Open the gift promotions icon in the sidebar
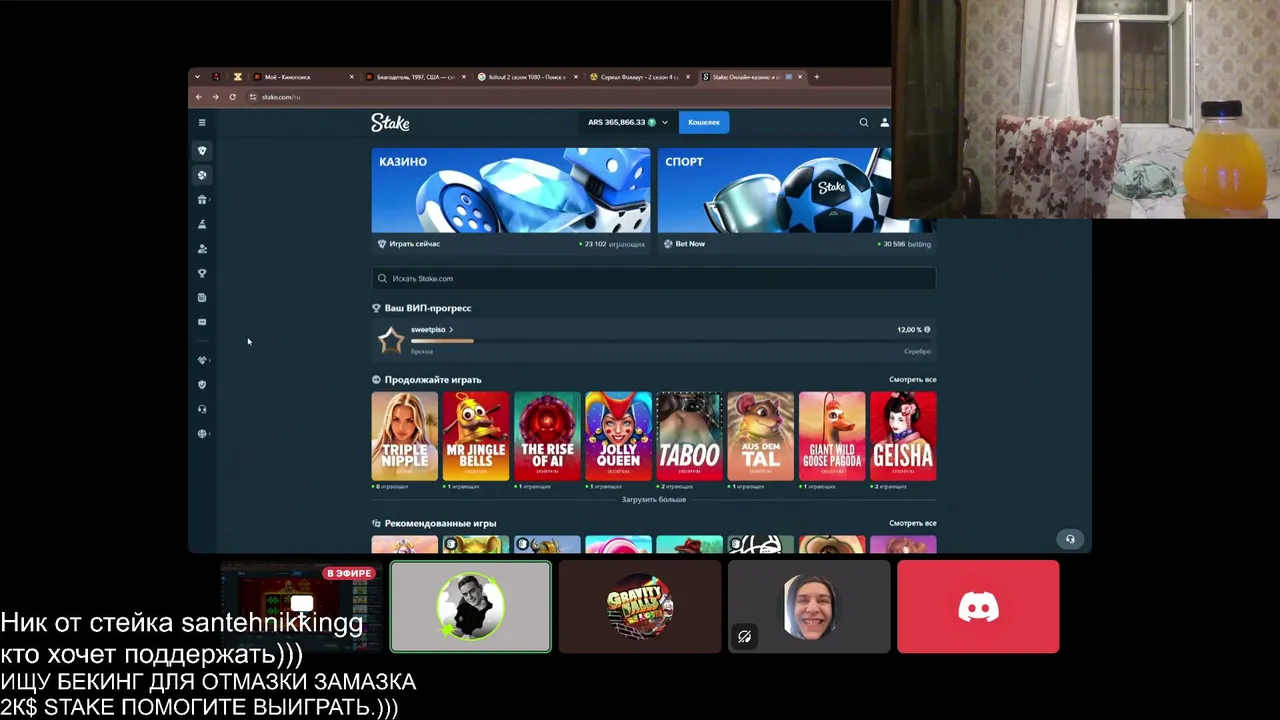 [202, 200]
